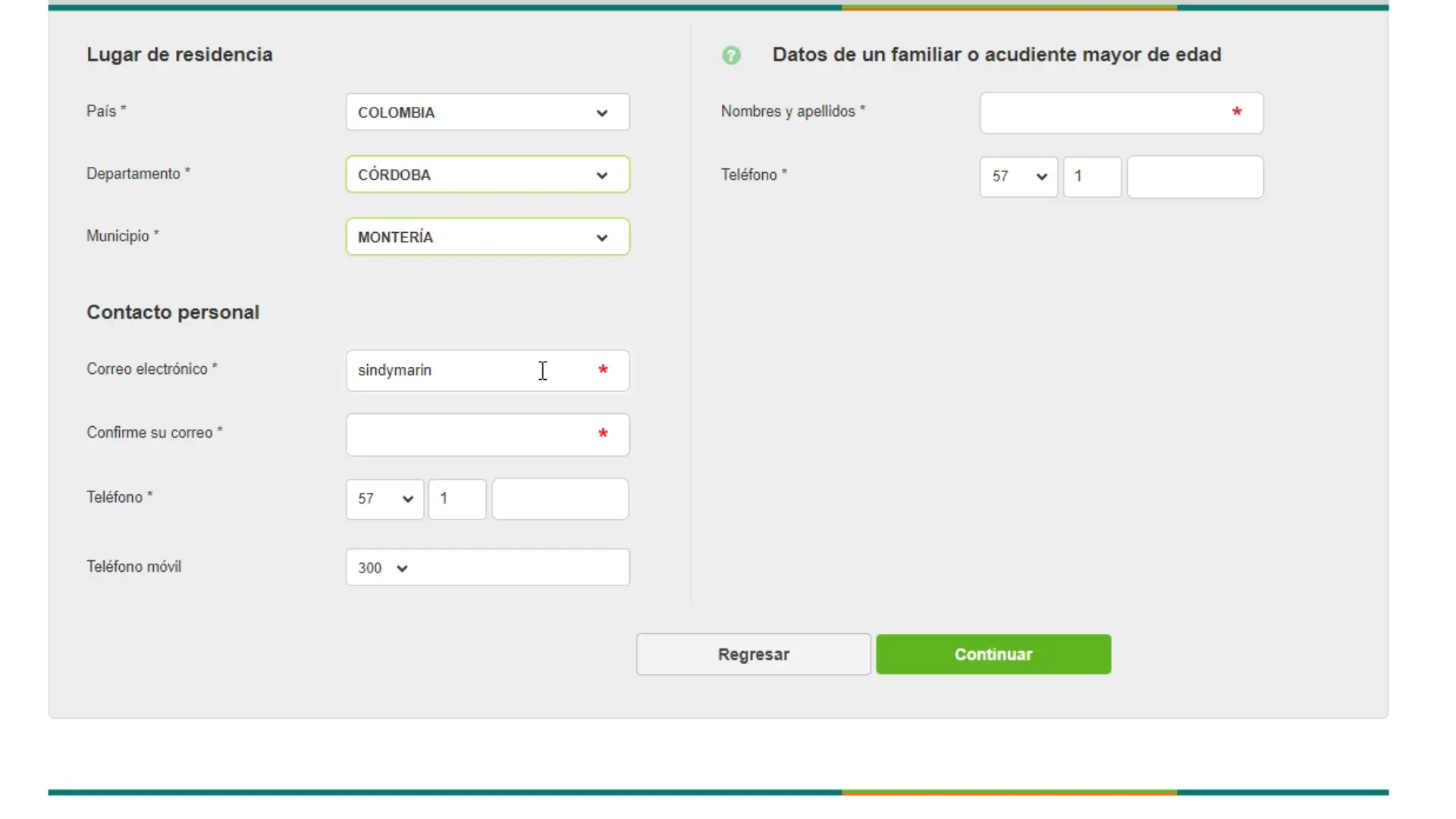This screenshot has width=1456, height=819.
Task: Click the Contacto personal section title
Action: pyautogui.click(x=173, y=312)
